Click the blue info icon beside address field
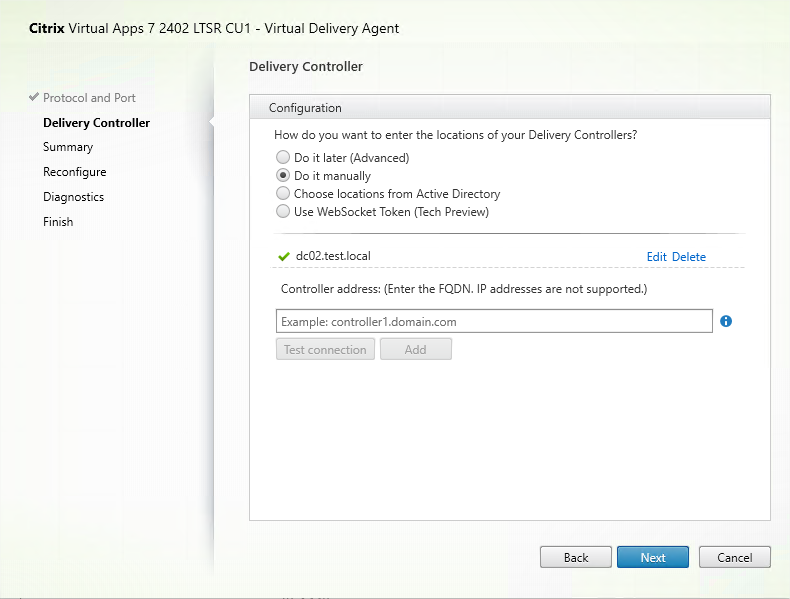This screenshot has height=599, width=790. point(726,321)
